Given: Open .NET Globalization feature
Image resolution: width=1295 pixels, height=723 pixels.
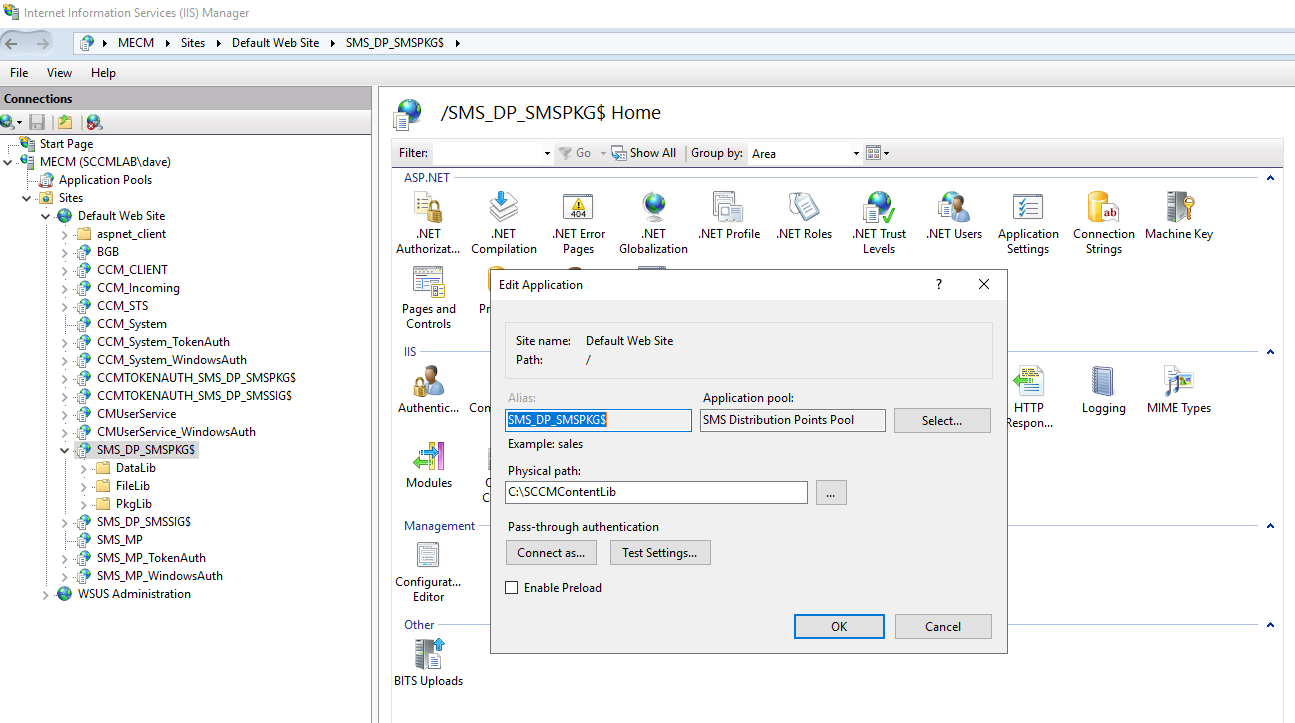Looking at the screenshot, I should point(654,223).
